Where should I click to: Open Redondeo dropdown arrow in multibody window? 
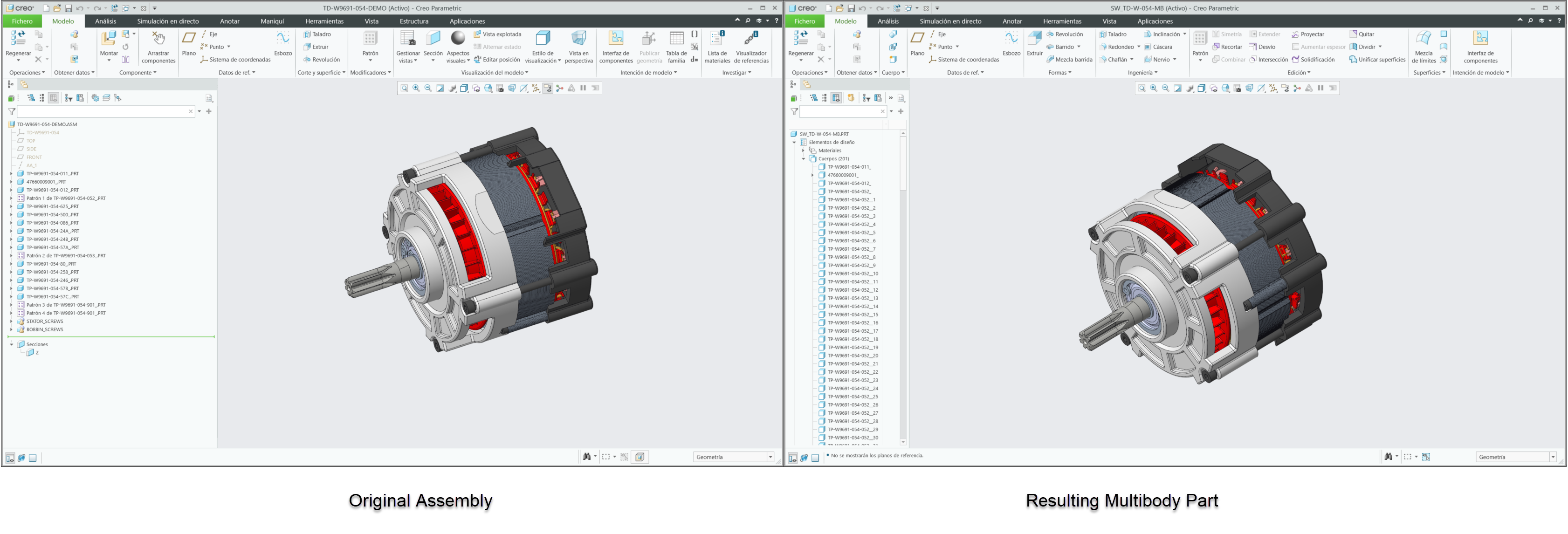[1139, 47]
